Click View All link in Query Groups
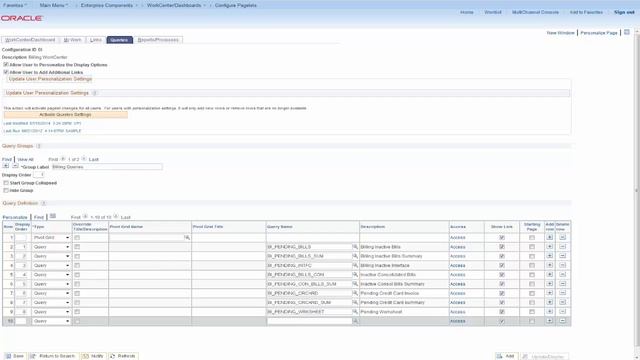The image size is (640, 360). [25, 159]
